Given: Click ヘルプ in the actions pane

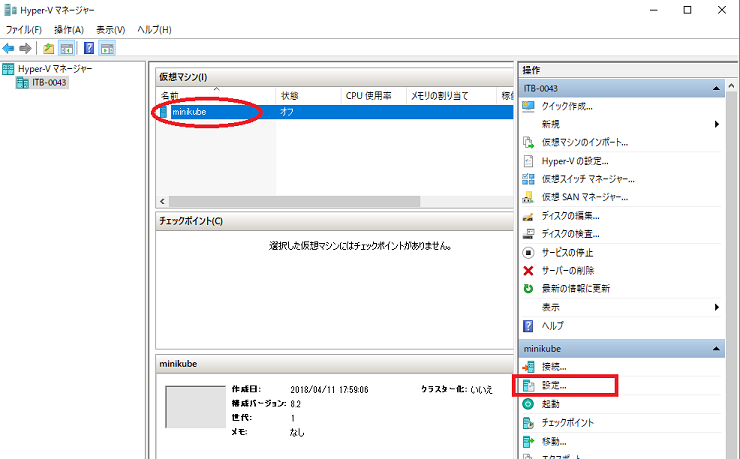Looking at the screenshot, I should tap(553, 326).
